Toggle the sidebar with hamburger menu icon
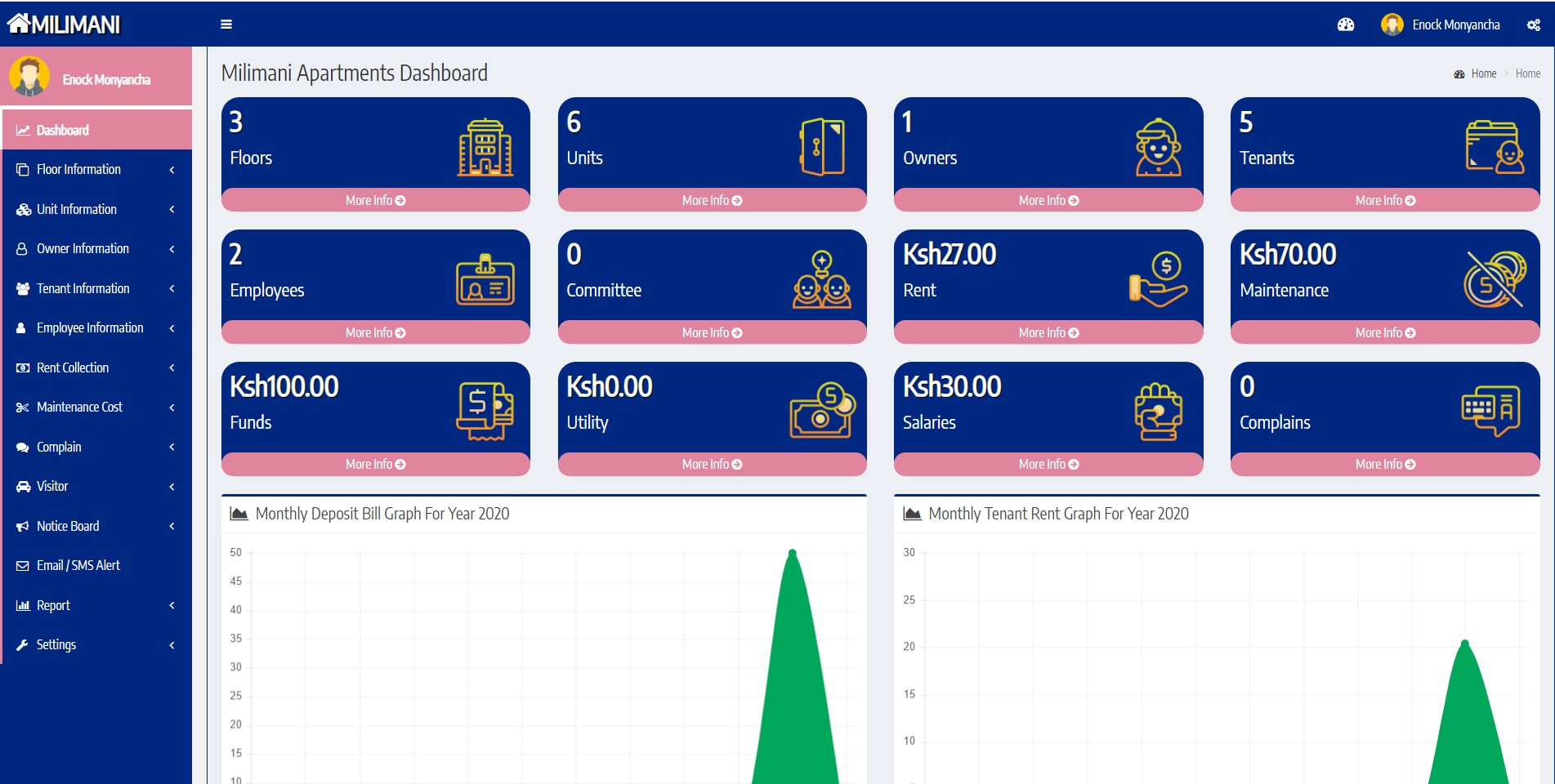 tap(226, 24)
